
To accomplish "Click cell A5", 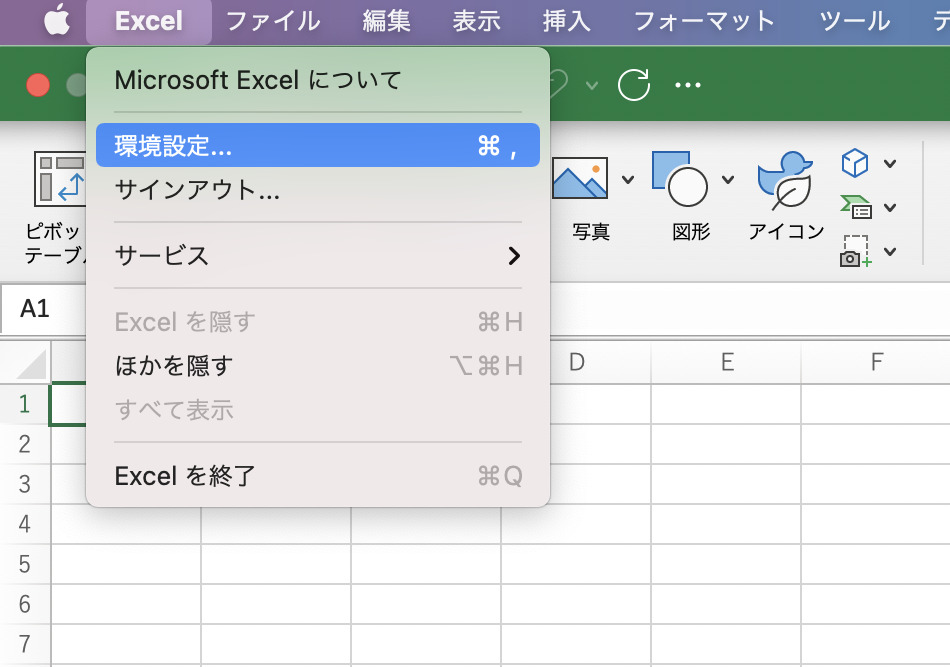I will (x=126, y=564).
